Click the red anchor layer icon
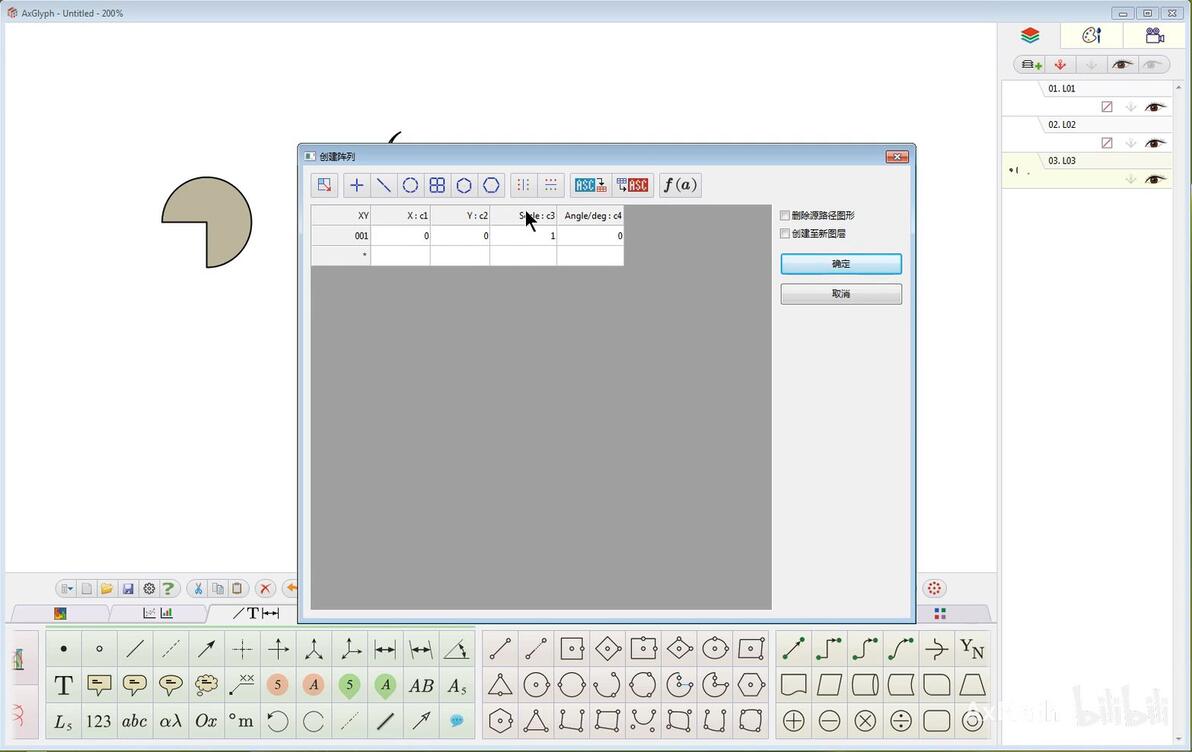1192x752 pixels. tap(1060, 65)
